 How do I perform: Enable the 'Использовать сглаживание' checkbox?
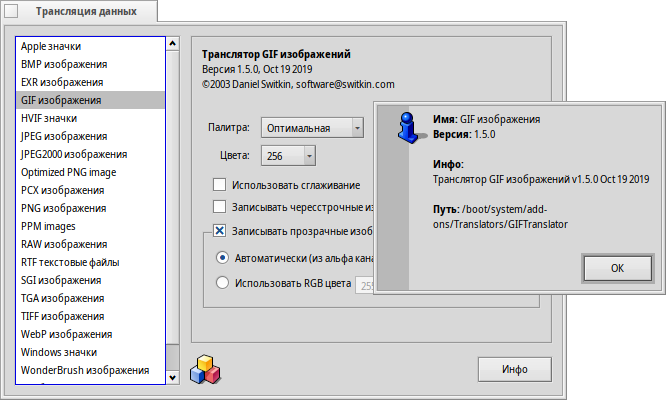[219, 185]
